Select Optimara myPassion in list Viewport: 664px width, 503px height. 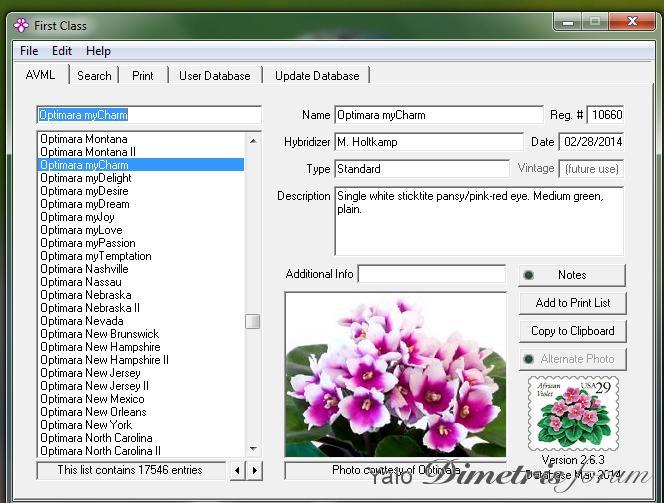click(141, 243)
